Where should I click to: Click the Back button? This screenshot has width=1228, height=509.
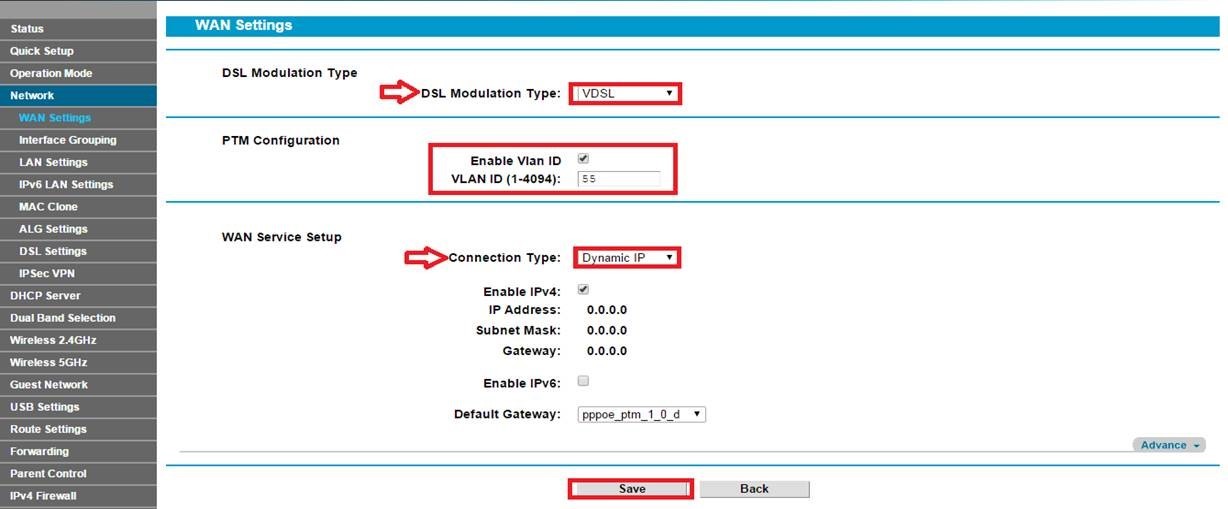click(x=754, y=489)
